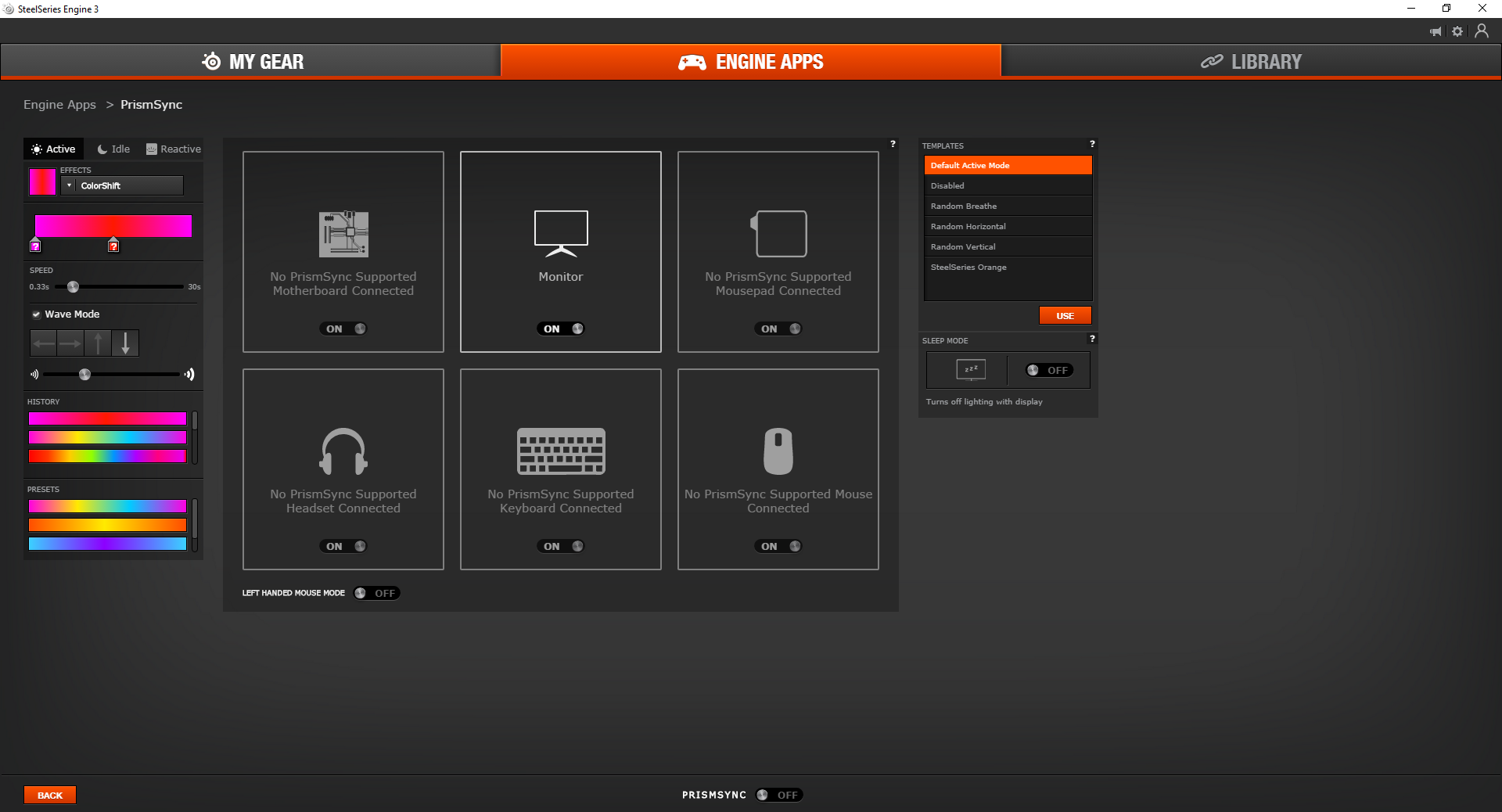Adjust the wave width slider handle
Image resolution: width=1502 pixels, height=812 pixels.
coord(84,375)
